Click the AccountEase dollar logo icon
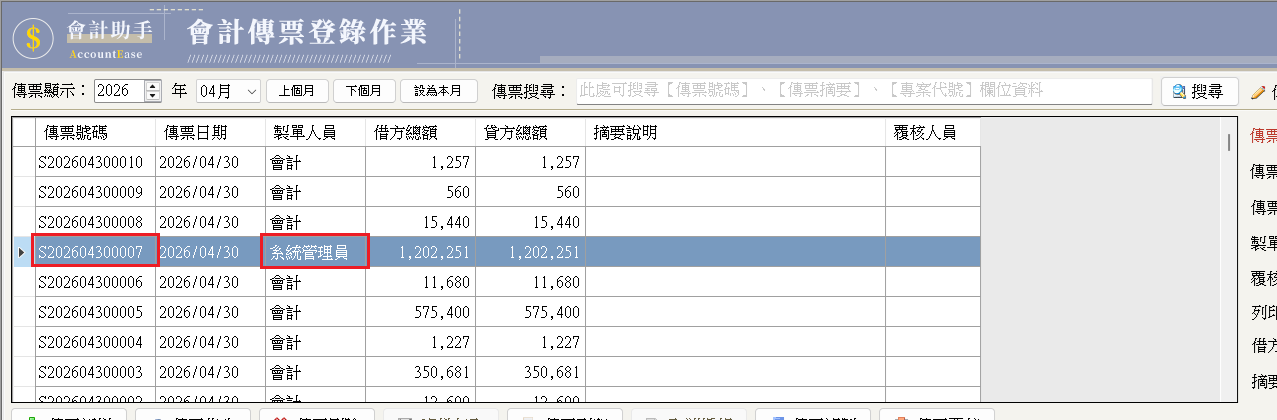Screen dimensions: 1277x420 coord(33,36)
